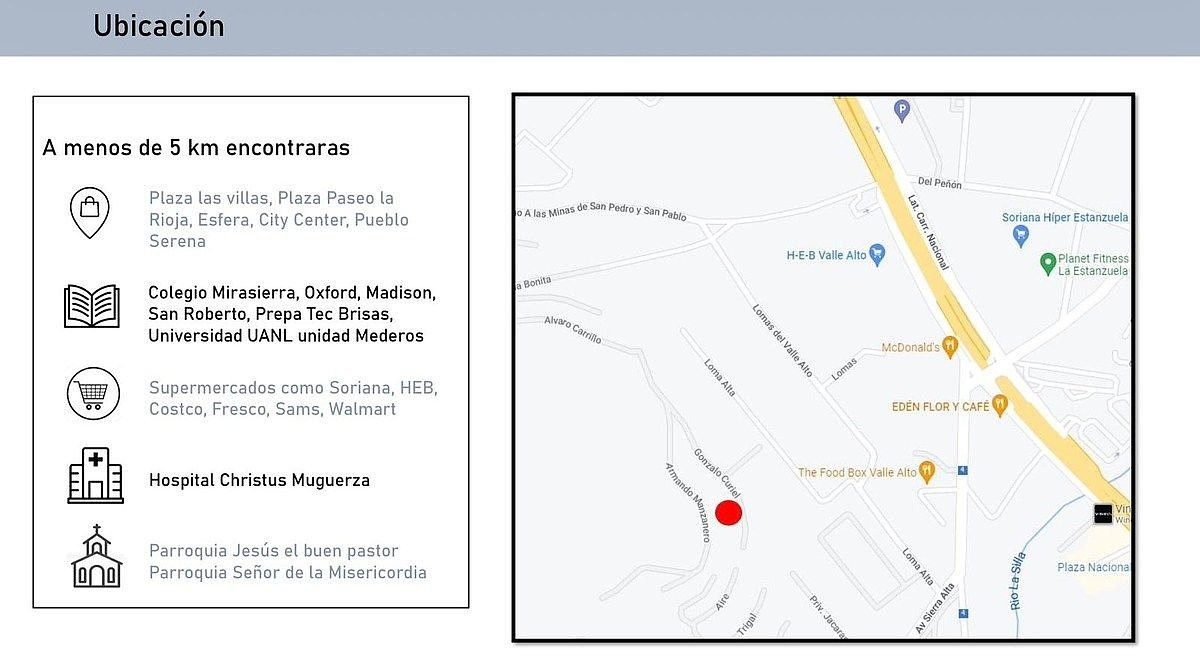Click the red dot property location marker
The height and width of the screenshot is (660, 1200).
(728, 513)
